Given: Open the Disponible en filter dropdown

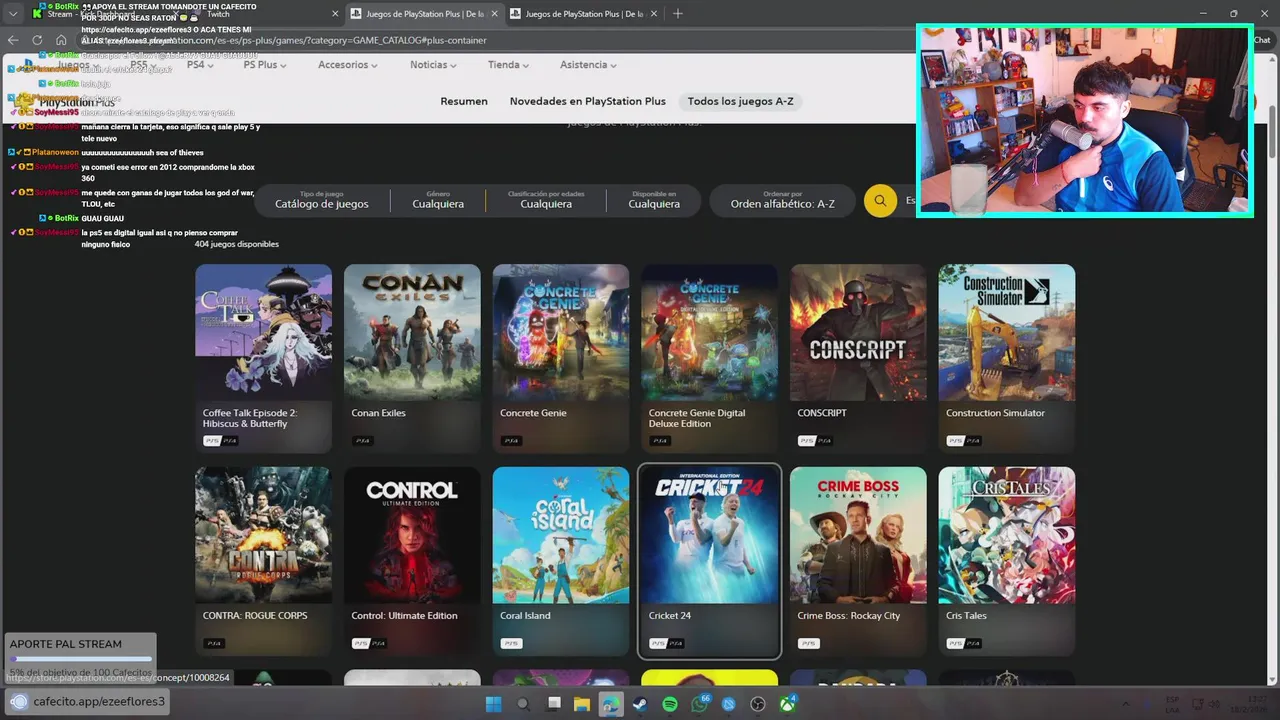Looking at the screenshot, I should pyautogui.click(x=654, y=200).
